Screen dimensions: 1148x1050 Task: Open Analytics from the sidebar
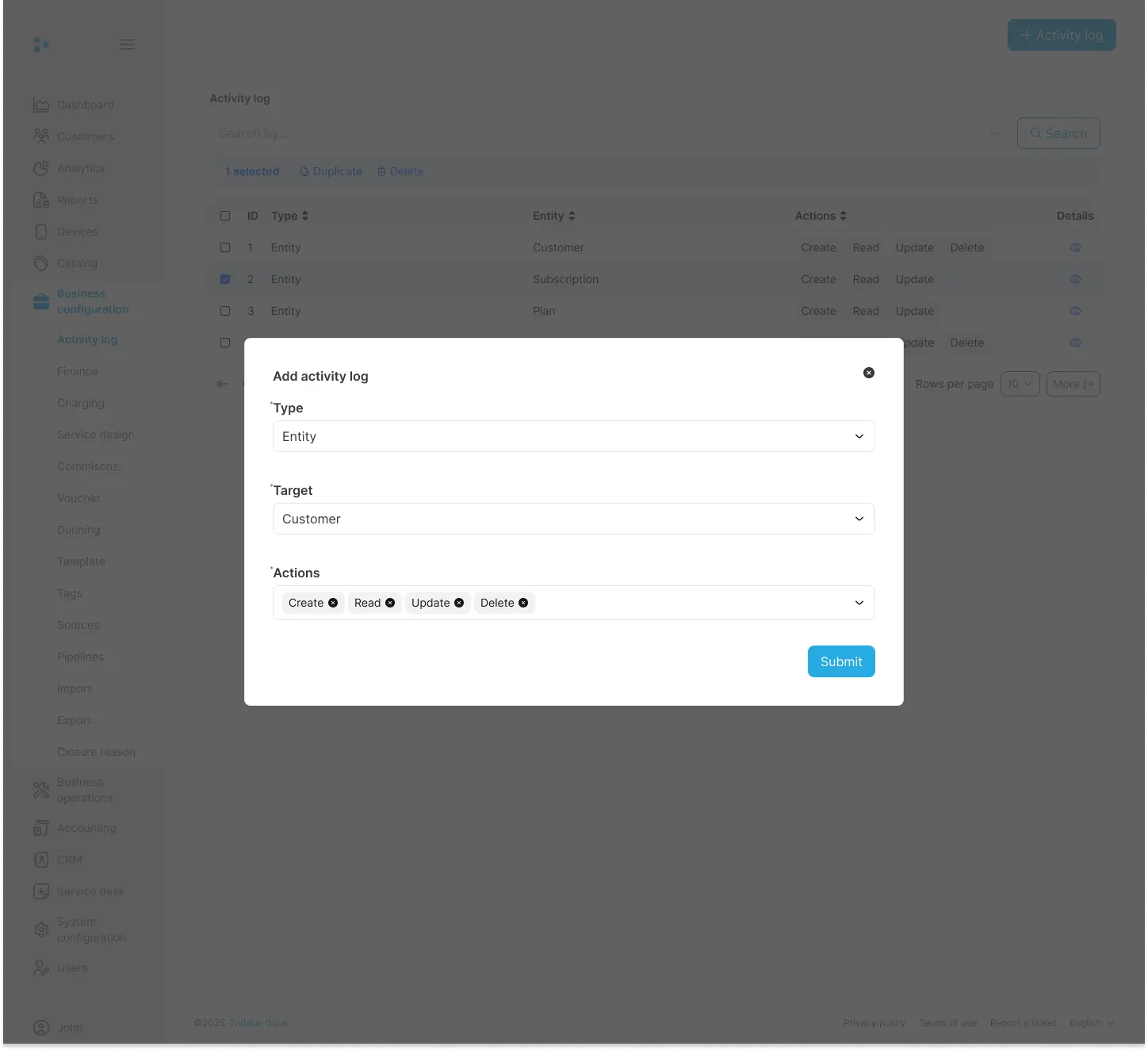[80, 167]
